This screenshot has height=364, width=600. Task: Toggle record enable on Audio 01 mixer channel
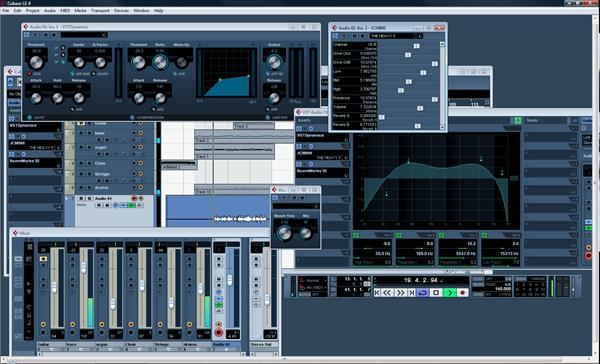click(218, 332)
